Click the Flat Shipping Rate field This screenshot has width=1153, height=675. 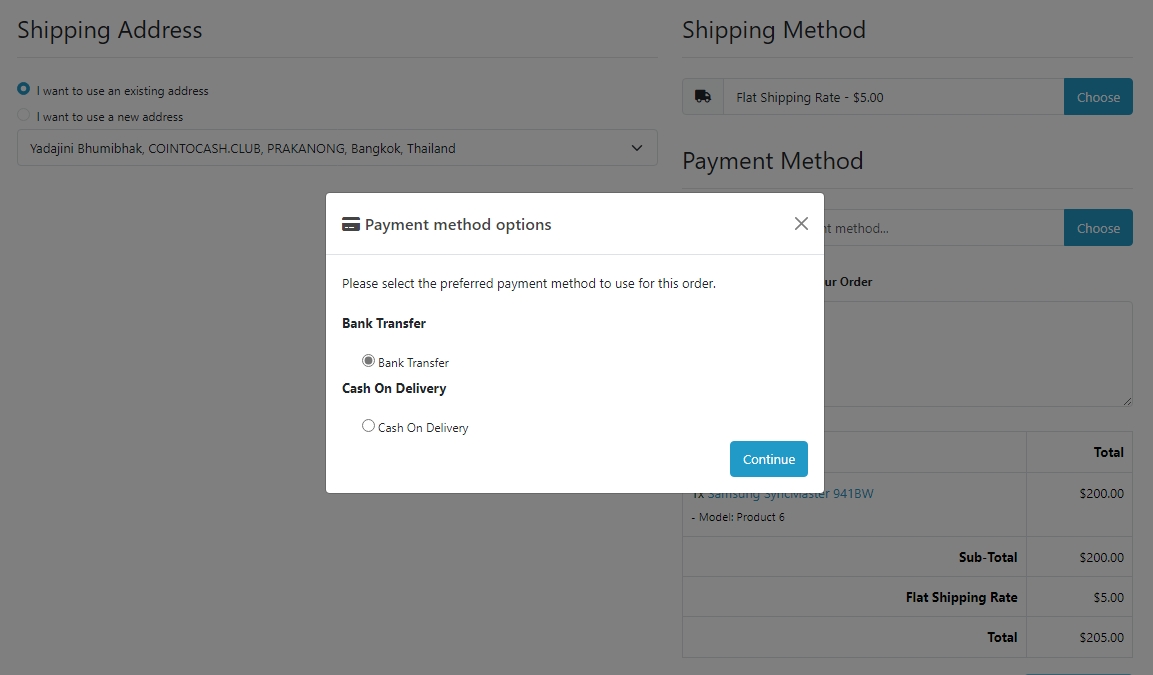point(893,97)
